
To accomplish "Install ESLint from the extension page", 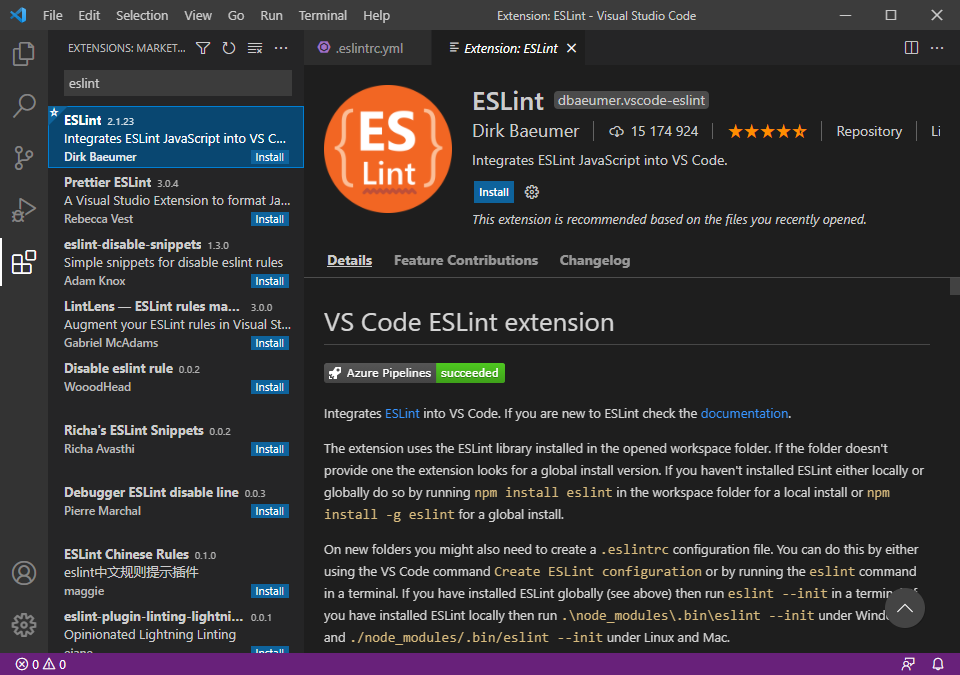I will (x=493, y=192).
